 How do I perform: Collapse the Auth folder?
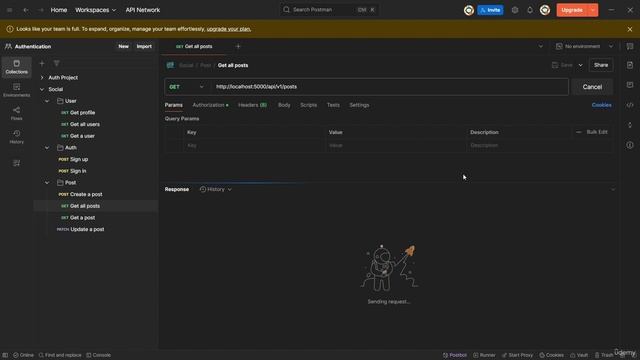47,147
